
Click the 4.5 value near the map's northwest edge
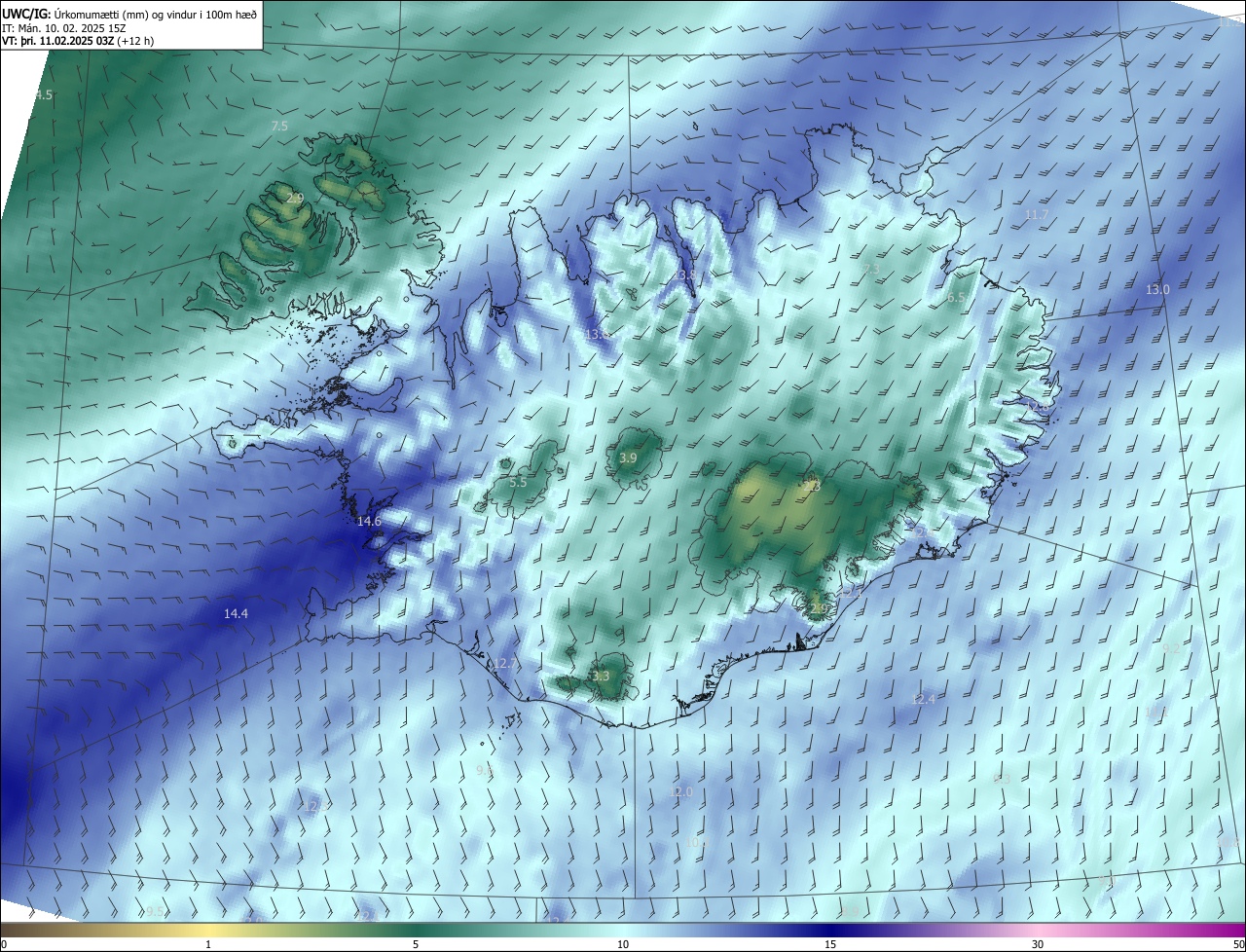tap(44, 94)
